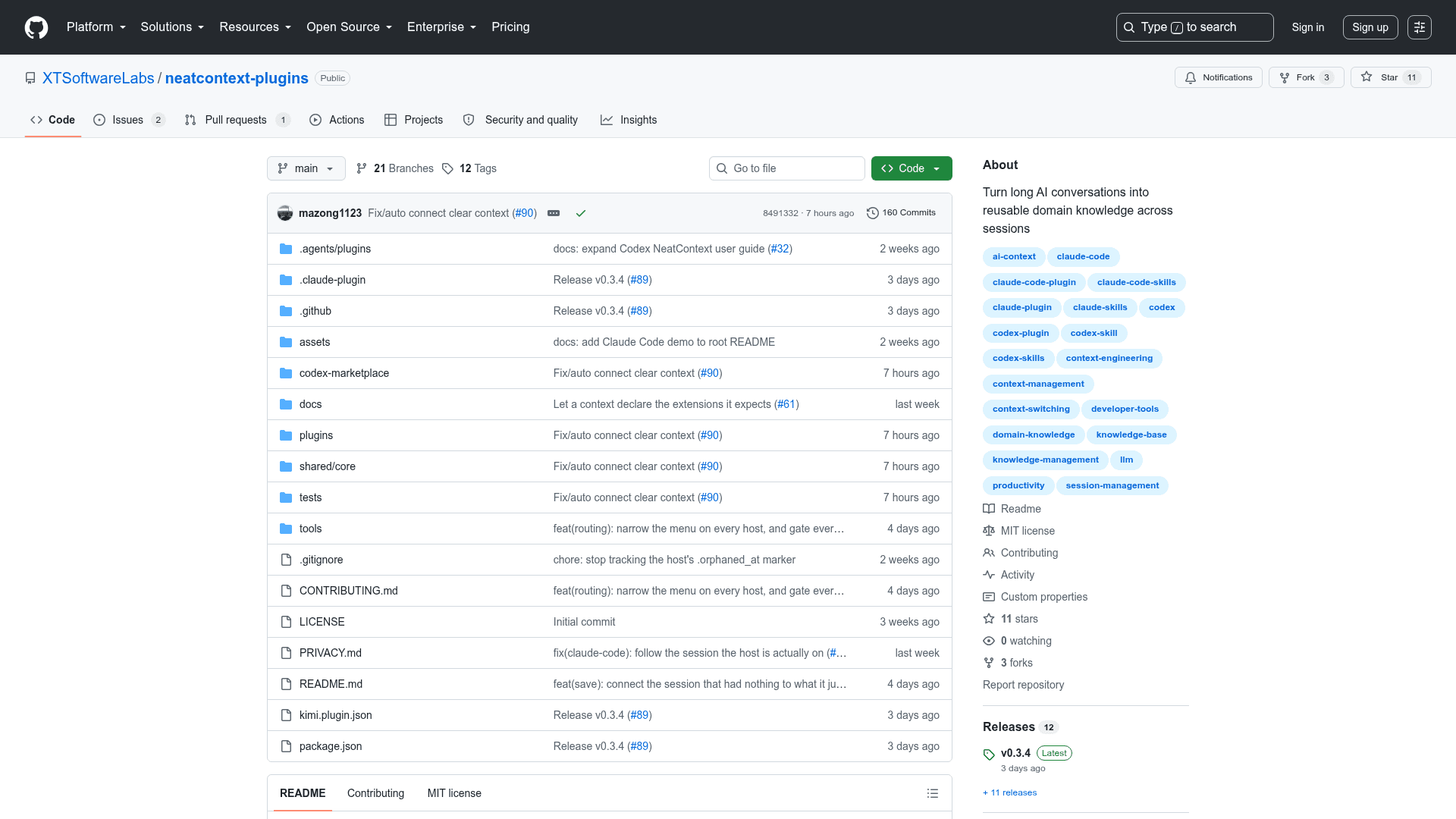
Task: Click the PRIVACY.md file icon
Action: [286, 653]
